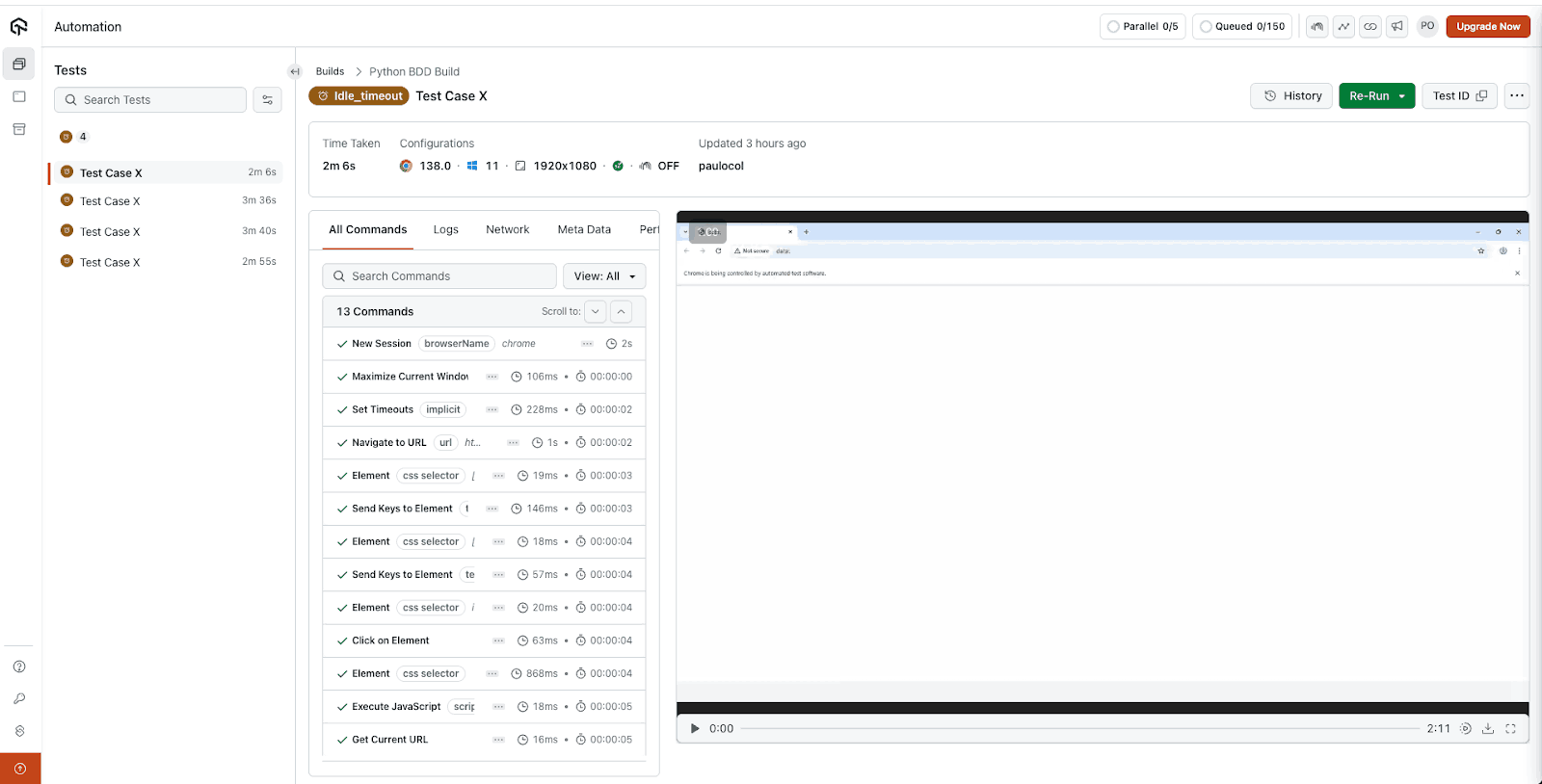The image size is (1542, 784).
Task: Open the help question mark icon
Action: [x=19, y=666]
